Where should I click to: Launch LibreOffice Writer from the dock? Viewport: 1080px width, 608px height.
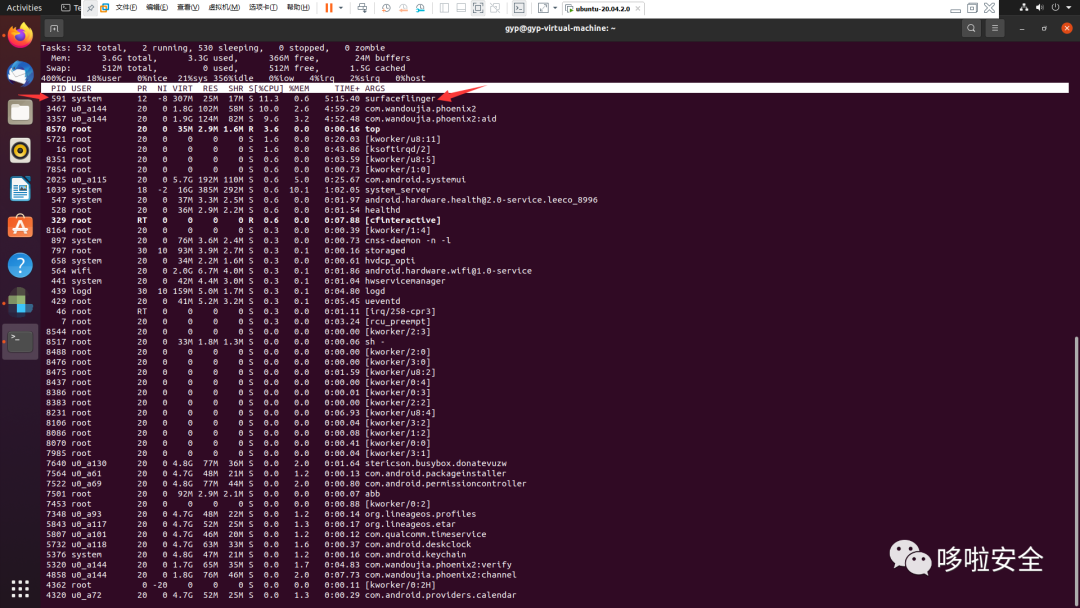20,189
